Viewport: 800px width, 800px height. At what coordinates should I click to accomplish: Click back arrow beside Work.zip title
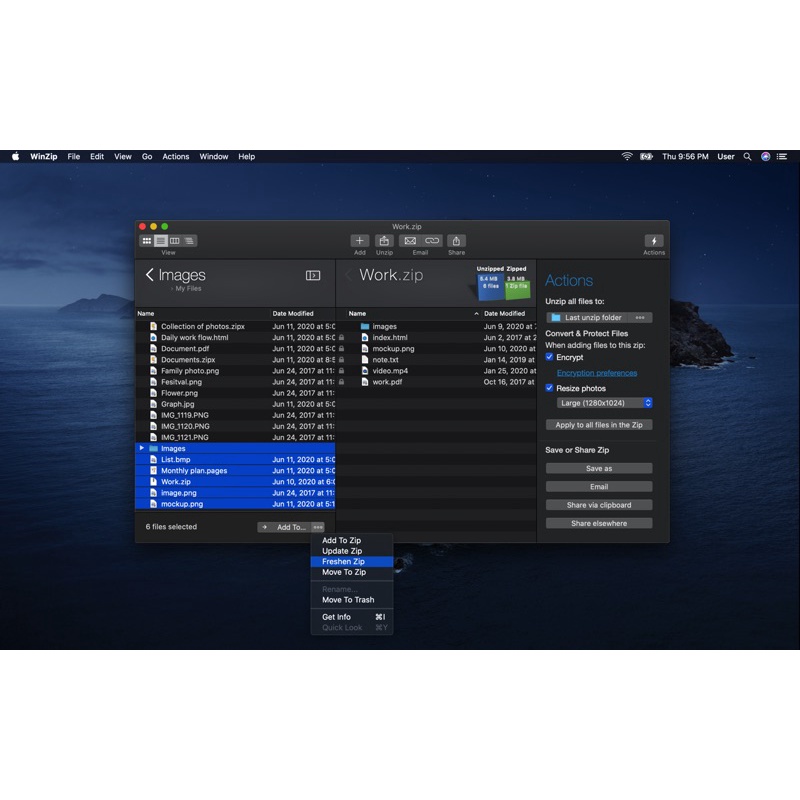(x=349, y=275)
